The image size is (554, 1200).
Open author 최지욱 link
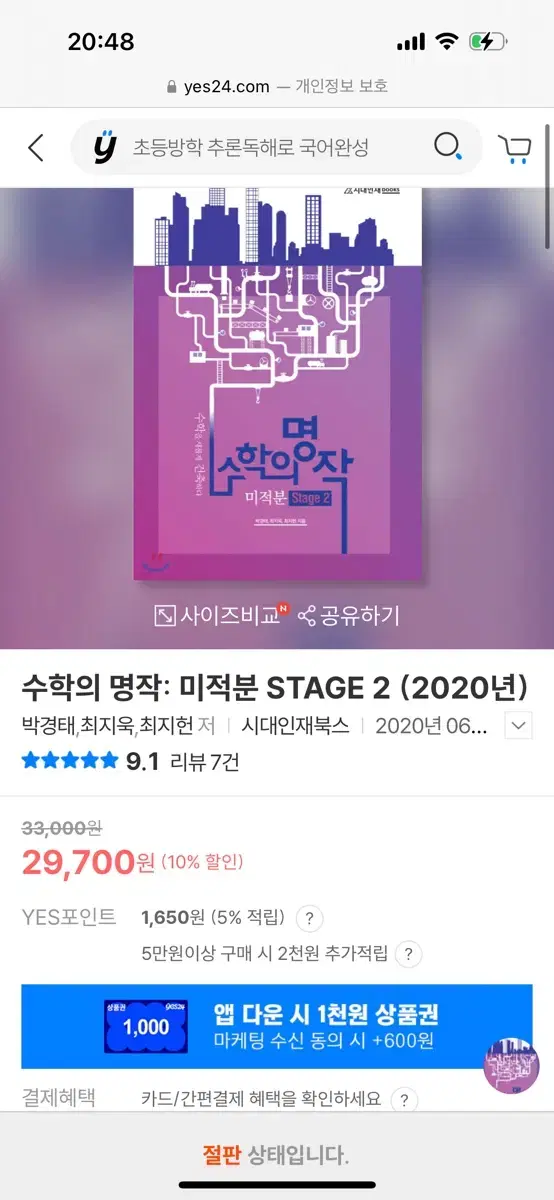[x=107, y=726]
